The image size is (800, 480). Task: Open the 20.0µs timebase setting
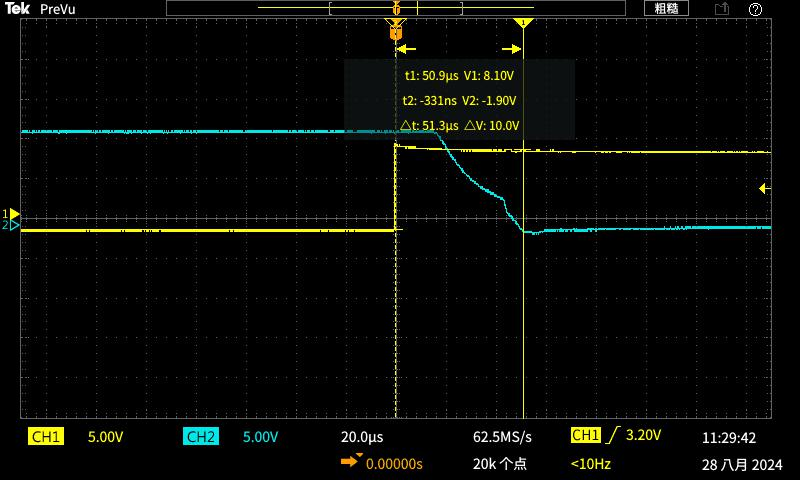(362, 437)
